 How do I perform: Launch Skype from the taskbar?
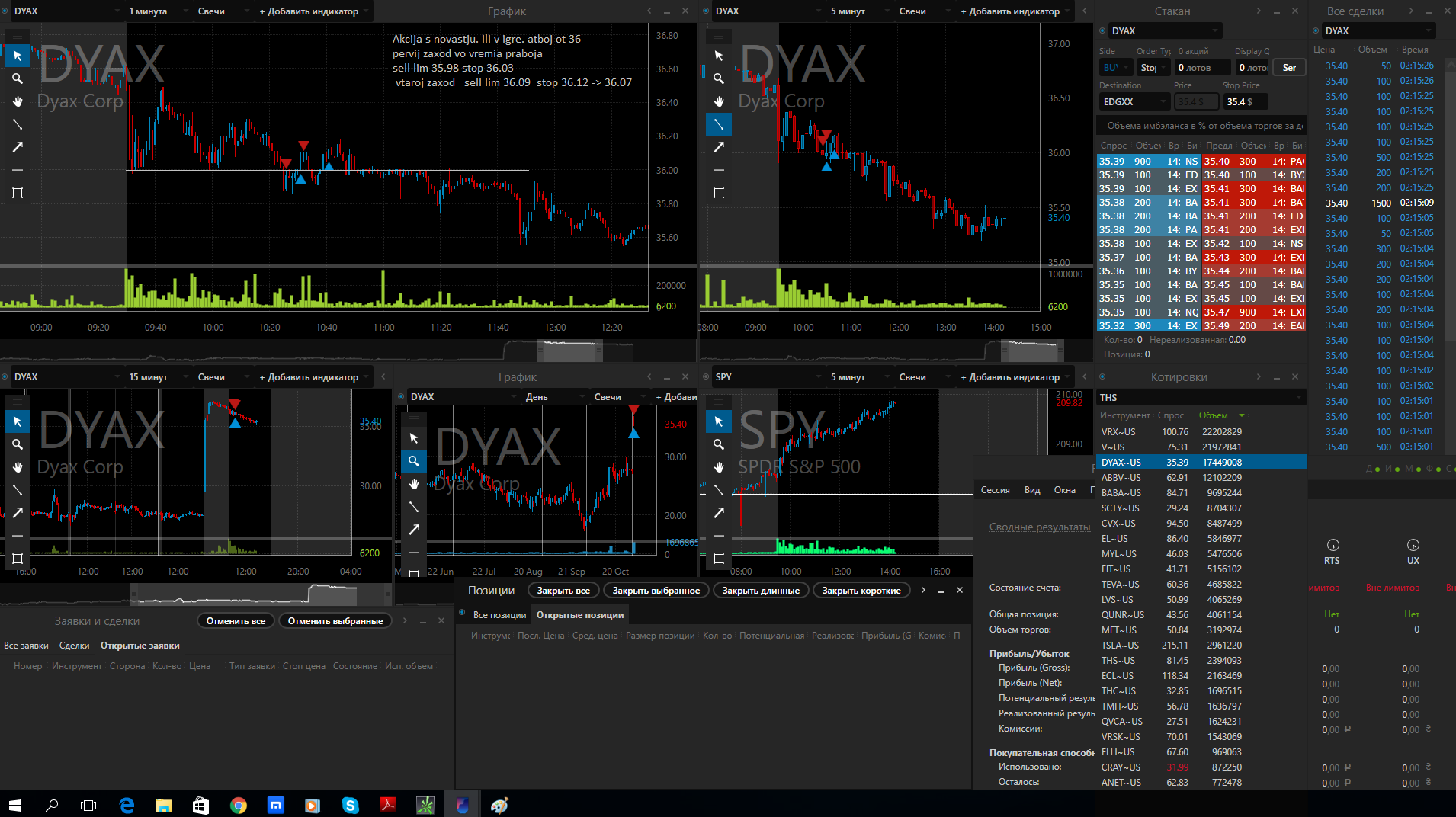point(350,805)
